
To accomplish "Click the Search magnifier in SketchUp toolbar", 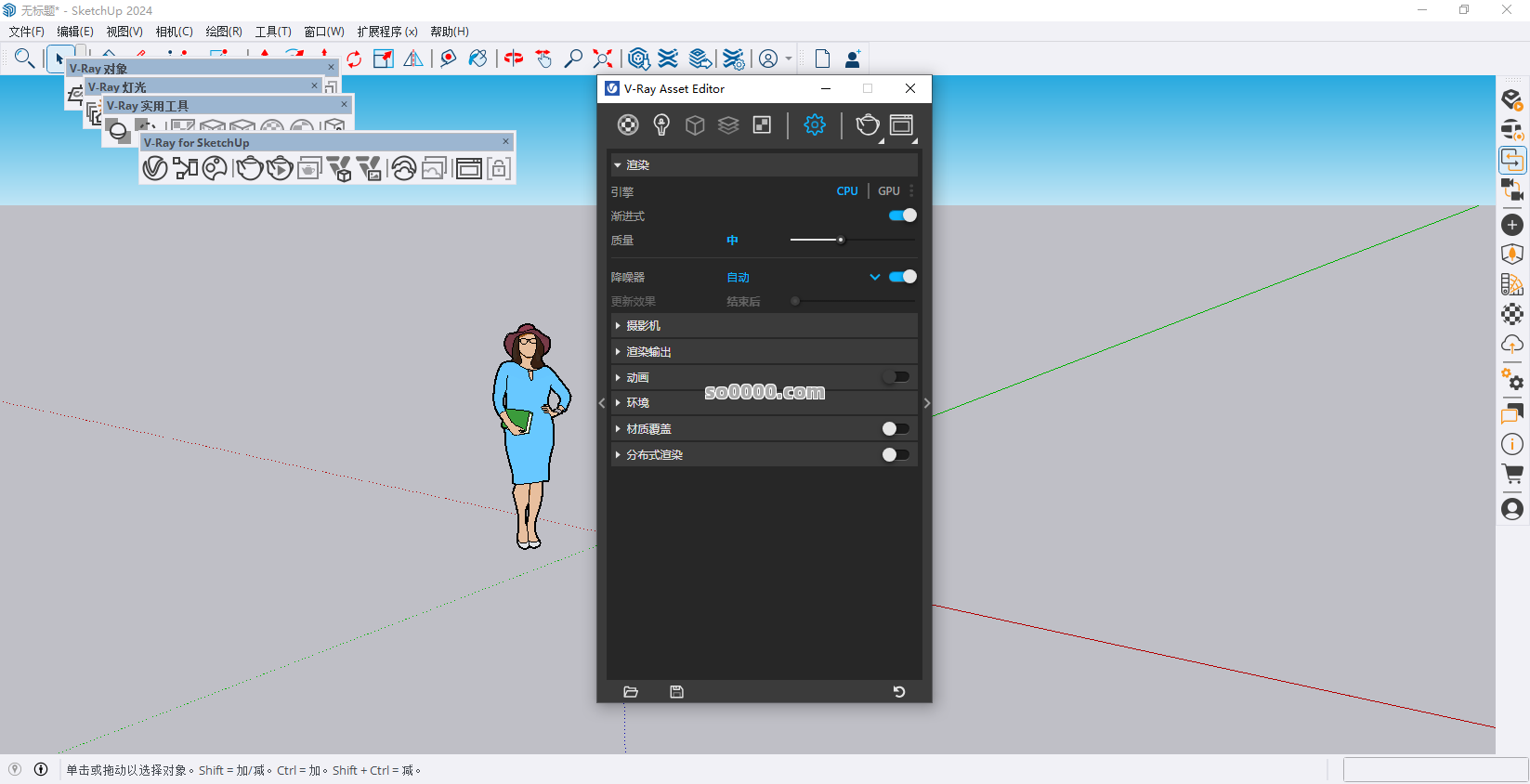I will point(24,59).
